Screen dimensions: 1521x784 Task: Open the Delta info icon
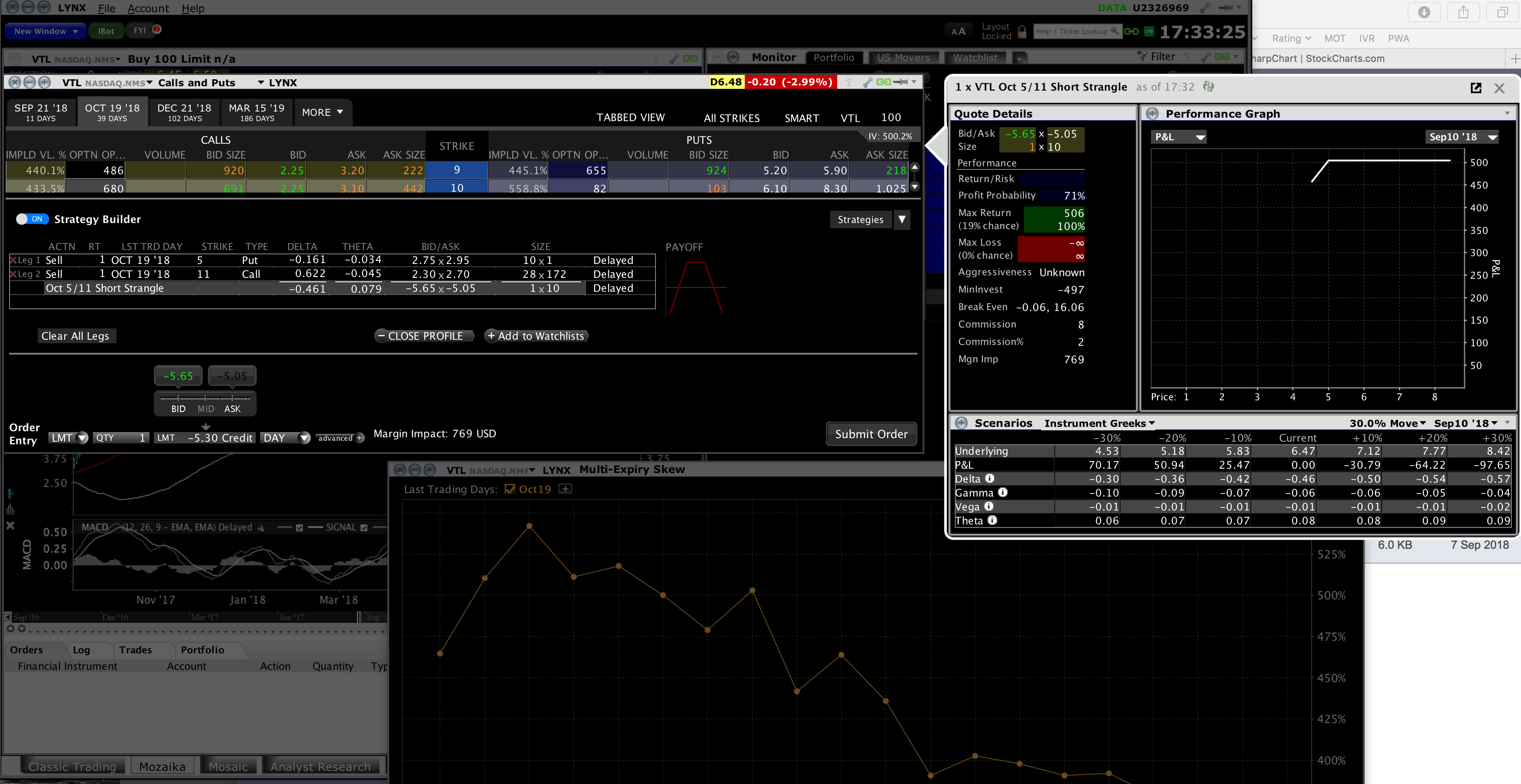(x=990, y=478)
